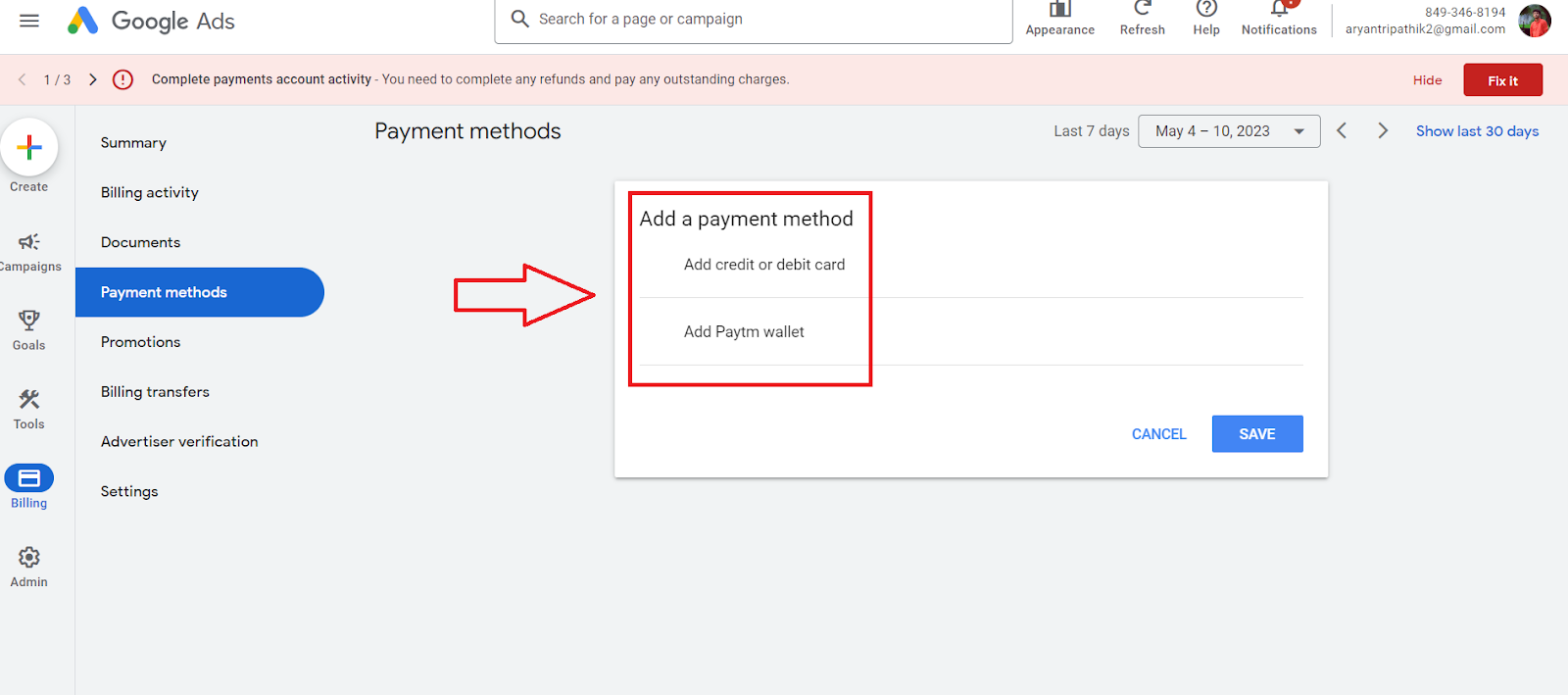Open the Help menu
Image resolution: width=1568 pixels, height=695 pixels.
click(1206, 19)
